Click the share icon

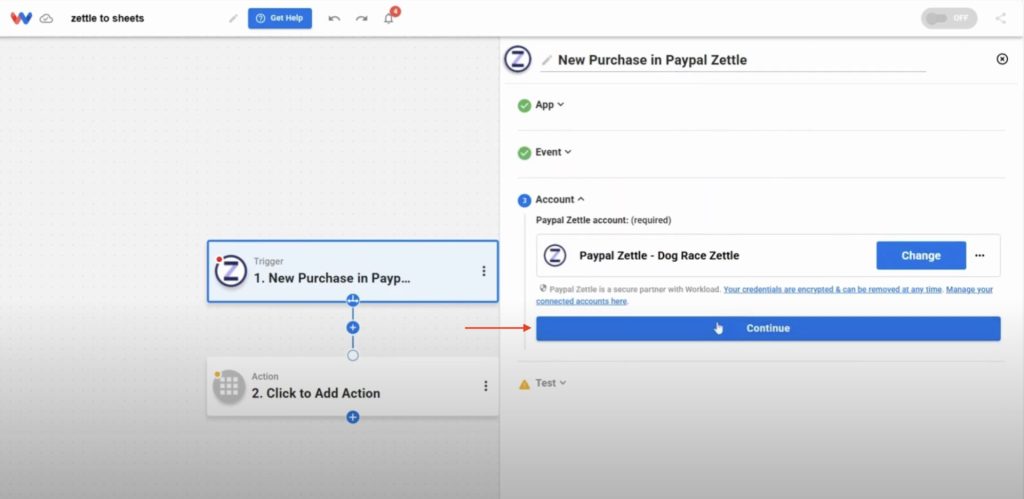tap(1000, 18)
